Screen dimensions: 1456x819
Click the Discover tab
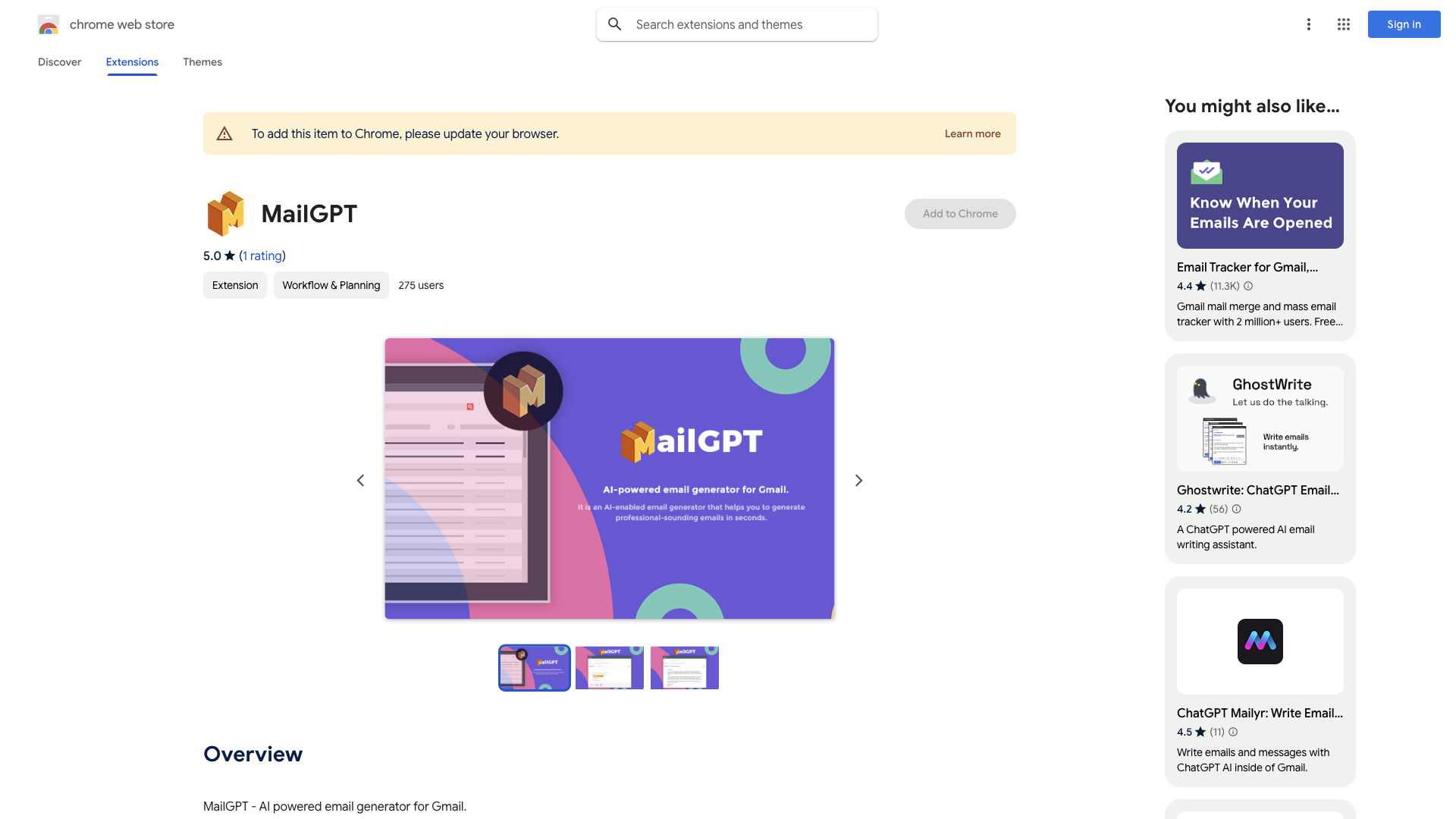[x=59, y=62]
